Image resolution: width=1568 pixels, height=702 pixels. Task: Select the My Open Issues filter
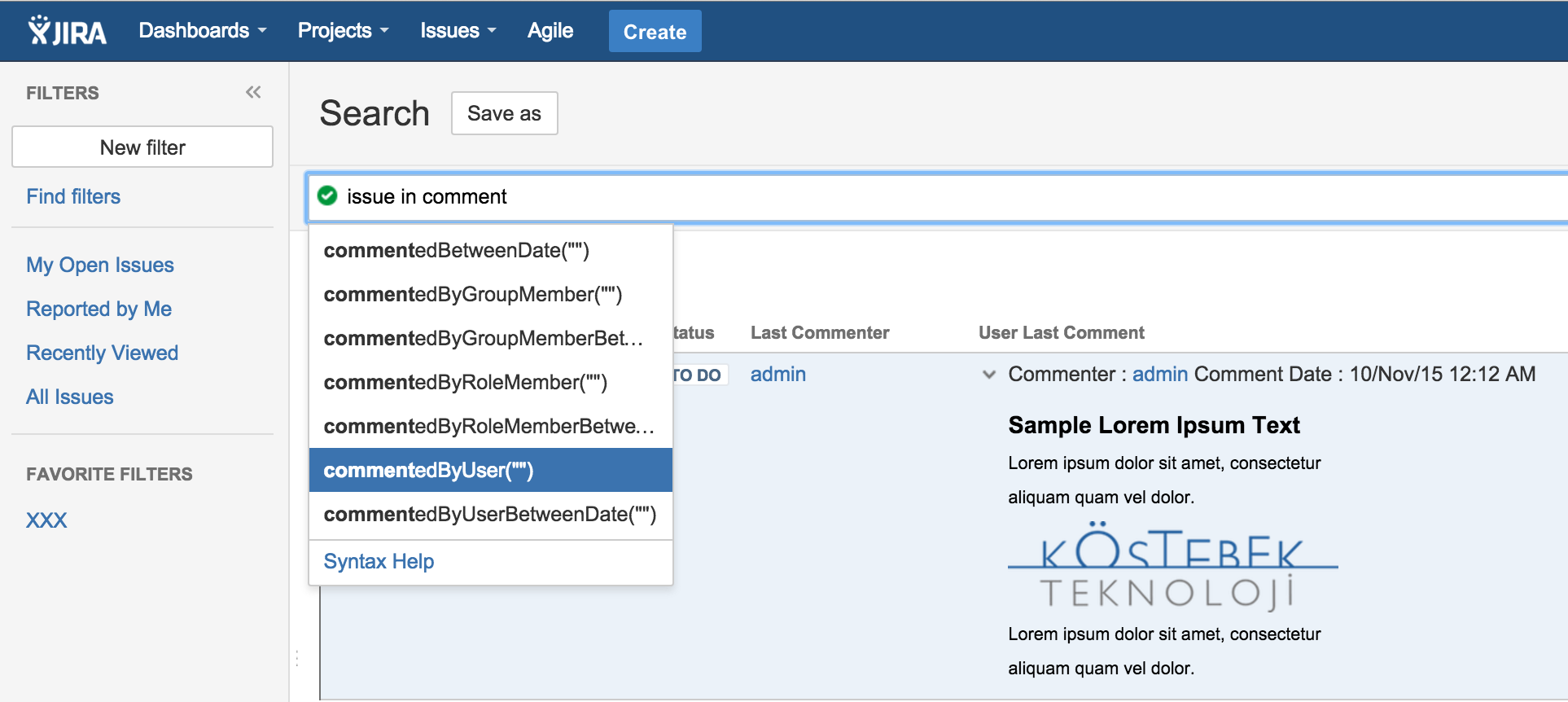pyautogui.click(x=100, y=265)
